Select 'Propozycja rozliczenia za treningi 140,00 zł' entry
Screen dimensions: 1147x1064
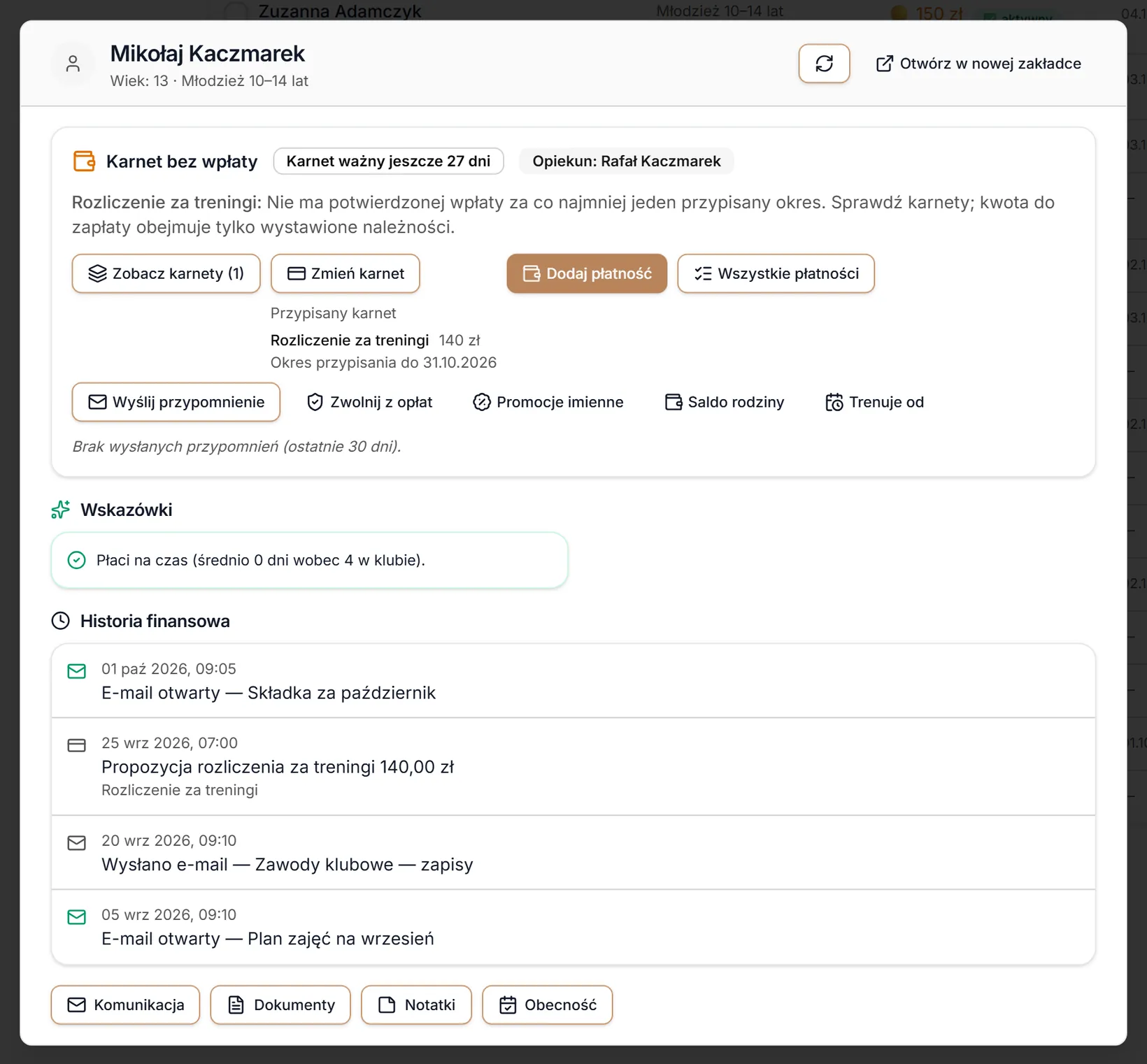573,766
